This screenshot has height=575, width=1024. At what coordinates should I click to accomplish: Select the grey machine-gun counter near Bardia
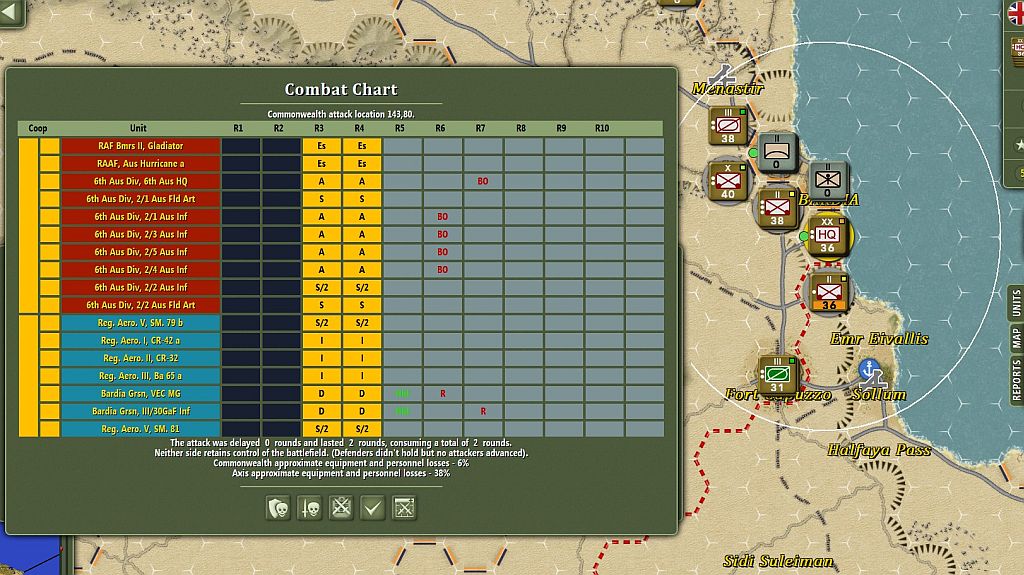click(827, 180)
